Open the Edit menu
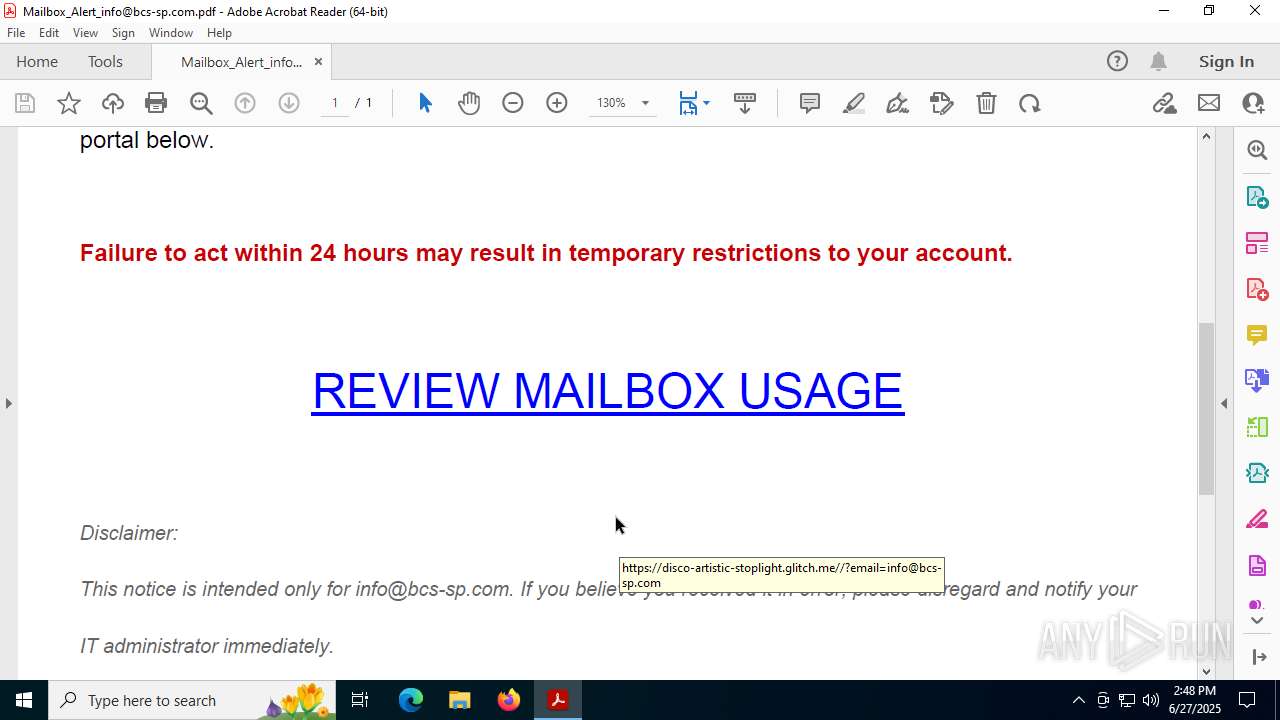This screenshot has width=1280, height=720. tap(49, 33)
